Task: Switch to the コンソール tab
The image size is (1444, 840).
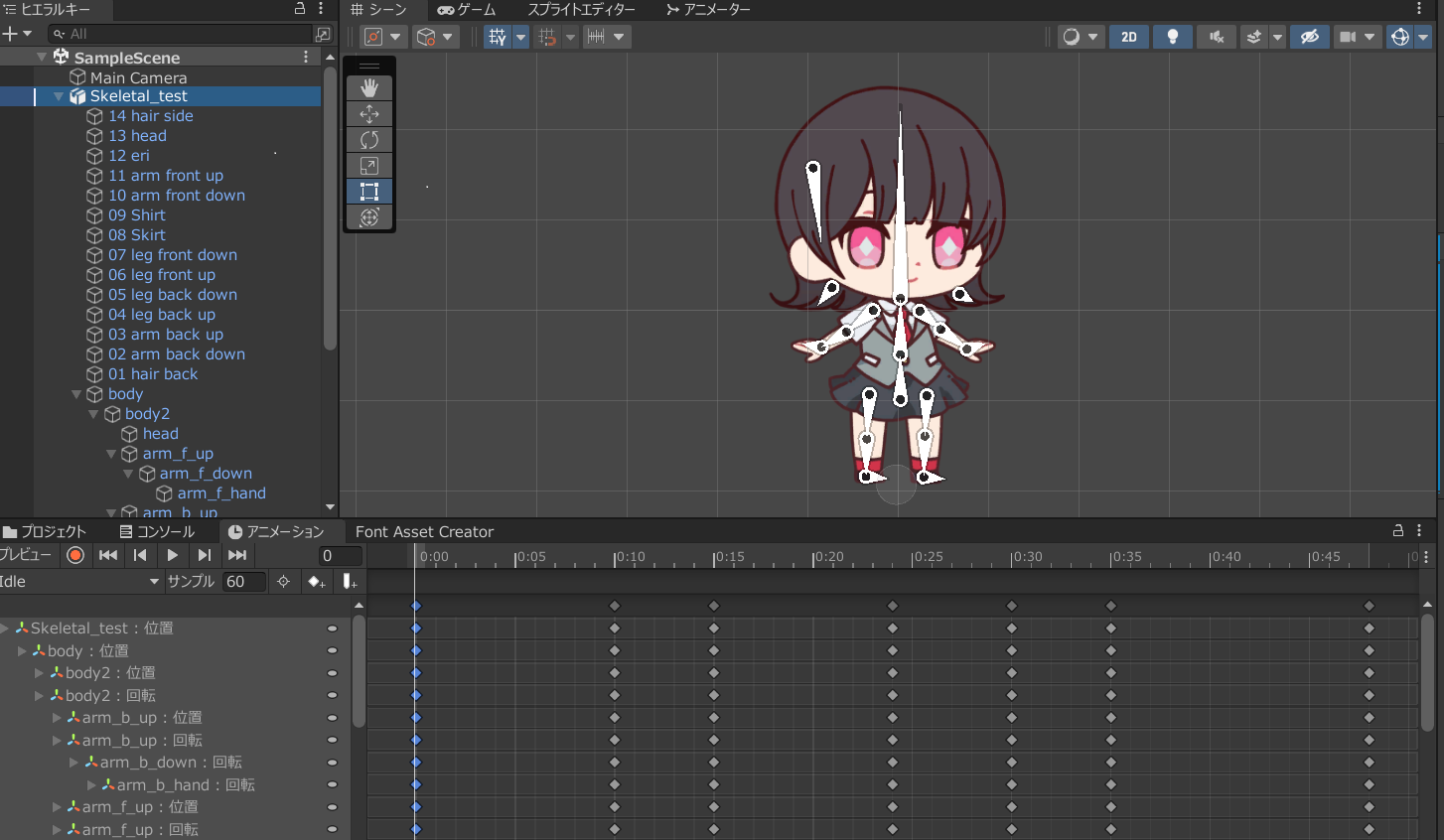Action: [x=157, y=531]
